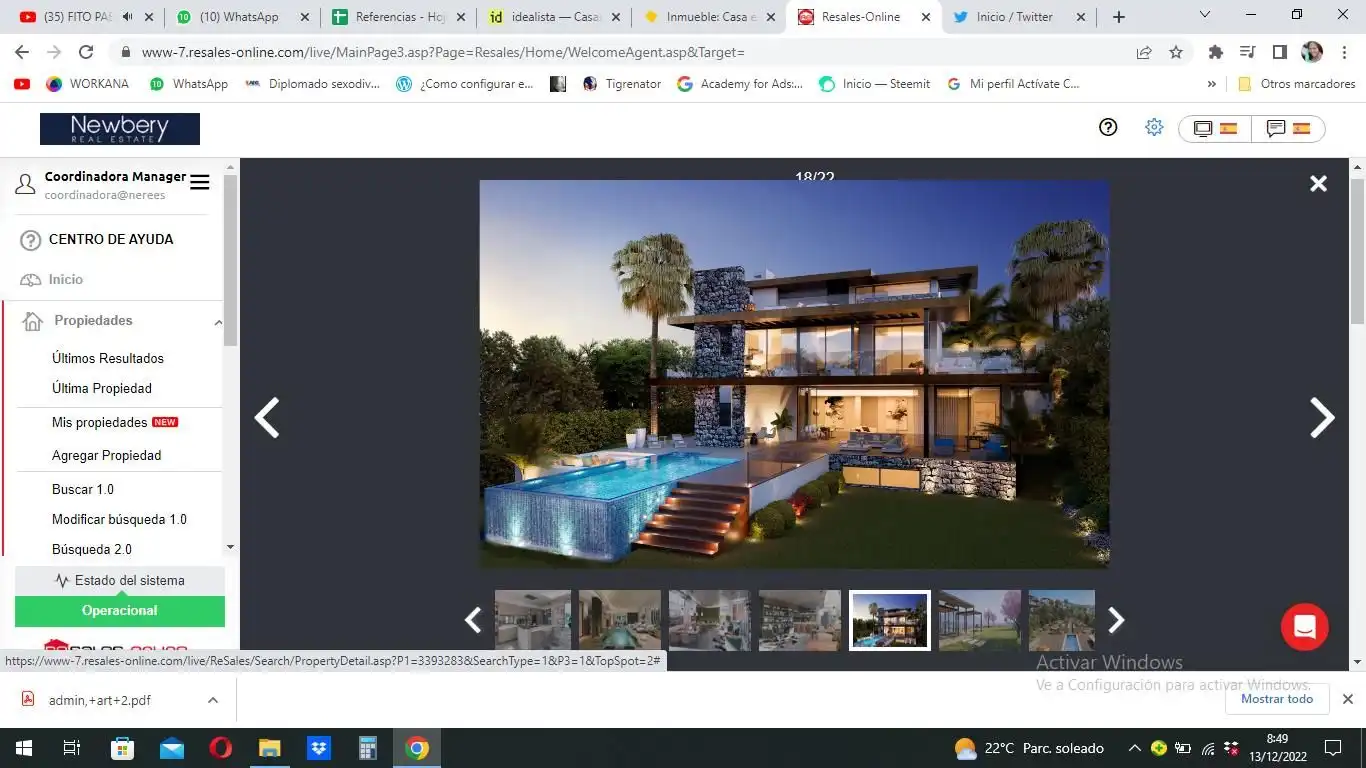This screenshot has height=768, width=1366.
Task: Move thumbnail strip to earlier thumbnails
Action: click(473, 620)
